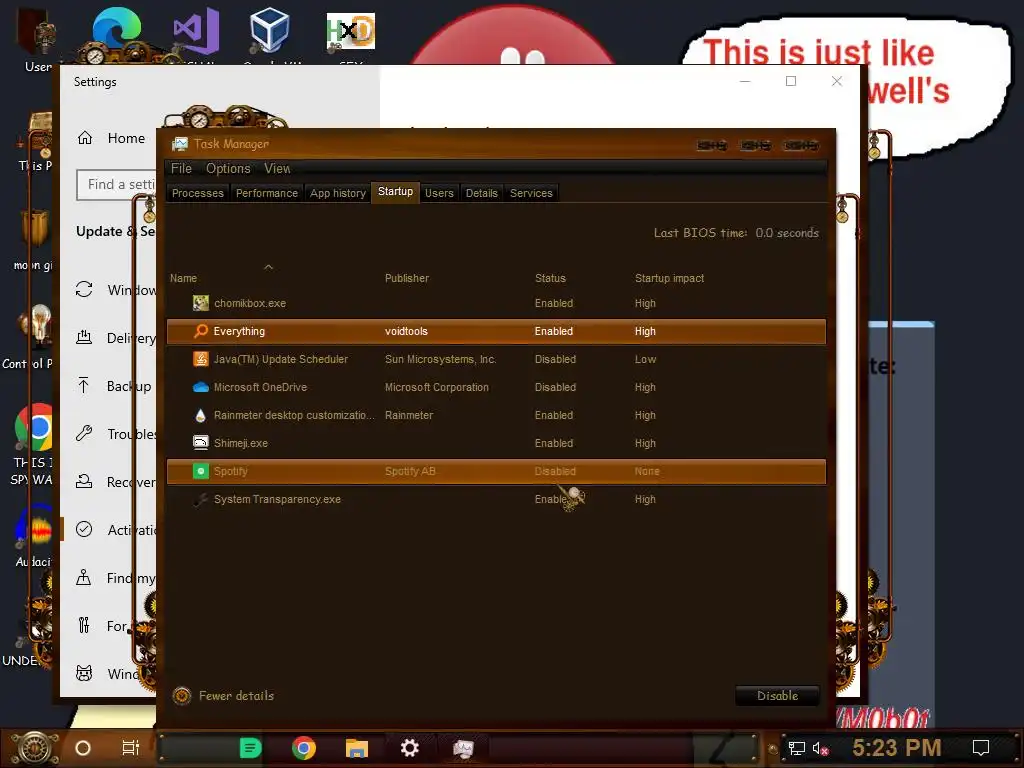
Task: Open the View menu in Task Manager
Action: click(x=277, y=168)
